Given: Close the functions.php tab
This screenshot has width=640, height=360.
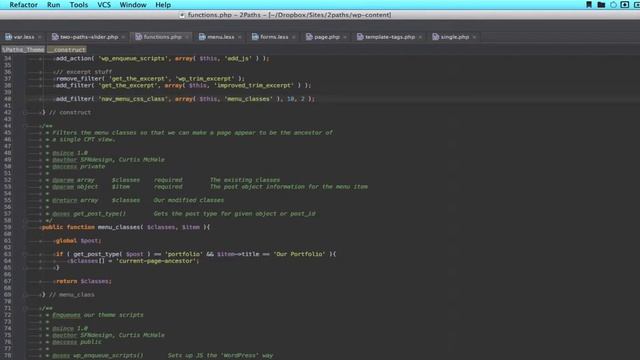Looking at the screenshot, I should coord(187,37).
